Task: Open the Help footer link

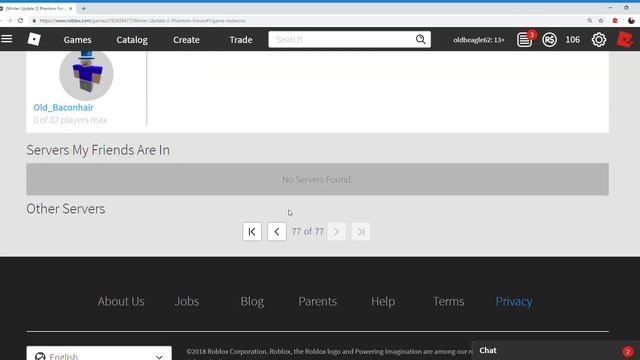Action: (383, 301)
